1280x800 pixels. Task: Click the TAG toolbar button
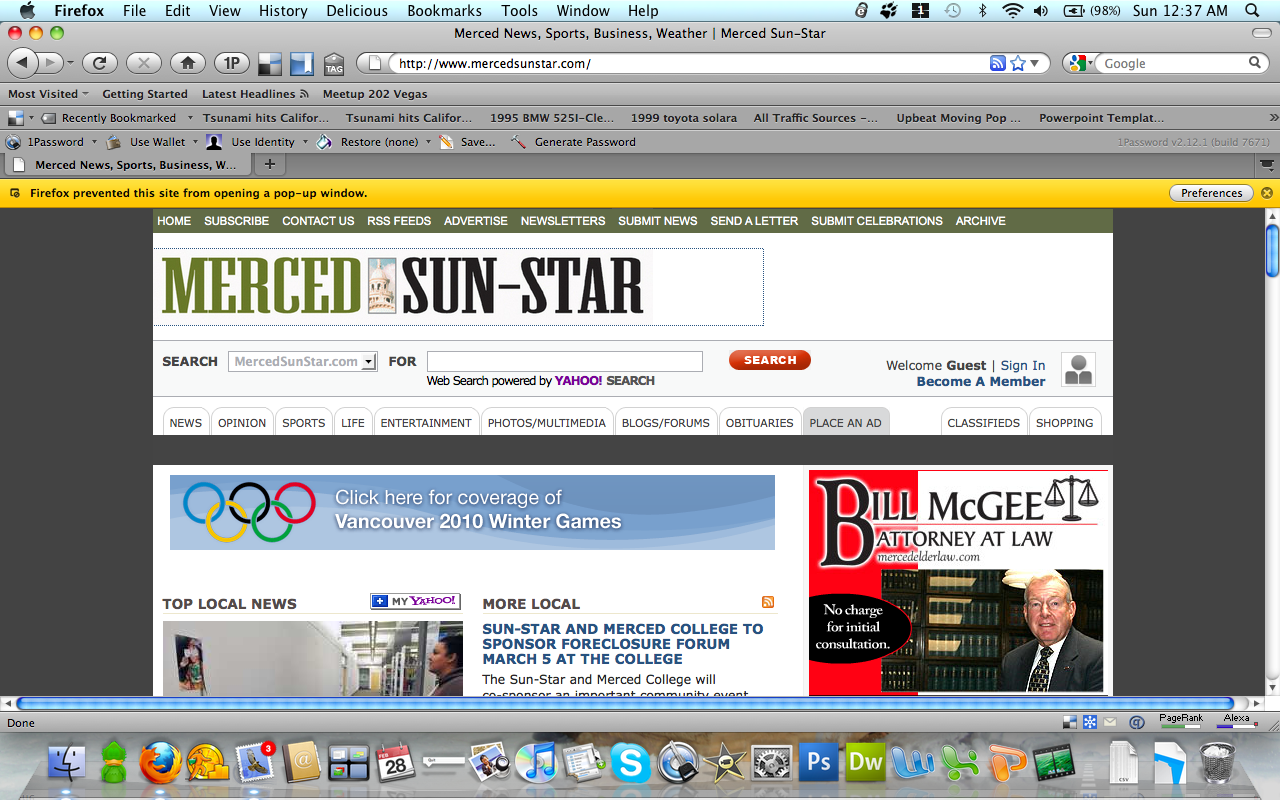(x=334, y=64)
